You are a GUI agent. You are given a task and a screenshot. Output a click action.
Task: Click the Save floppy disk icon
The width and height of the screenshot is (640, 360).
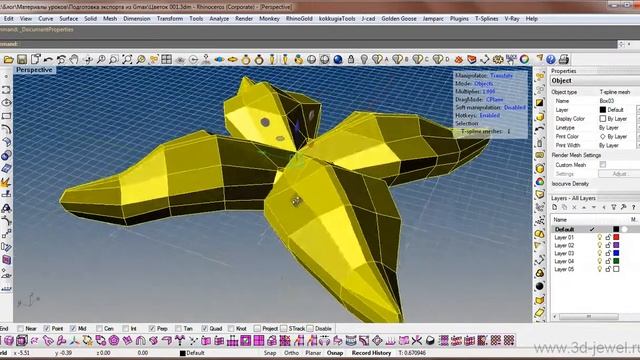pyautogui.click(x=22, y=60)
